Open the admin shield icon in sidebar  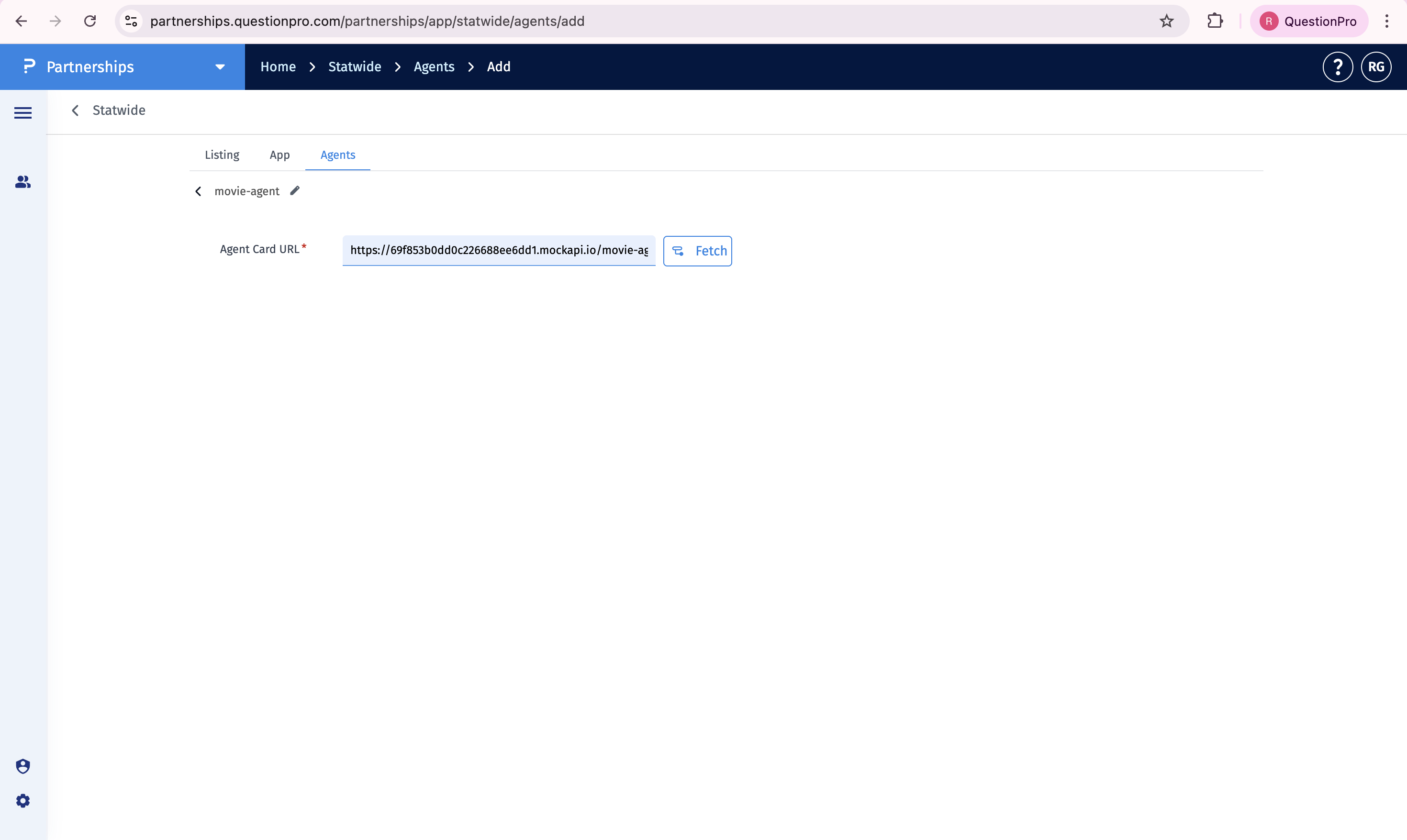click(22, 766)
